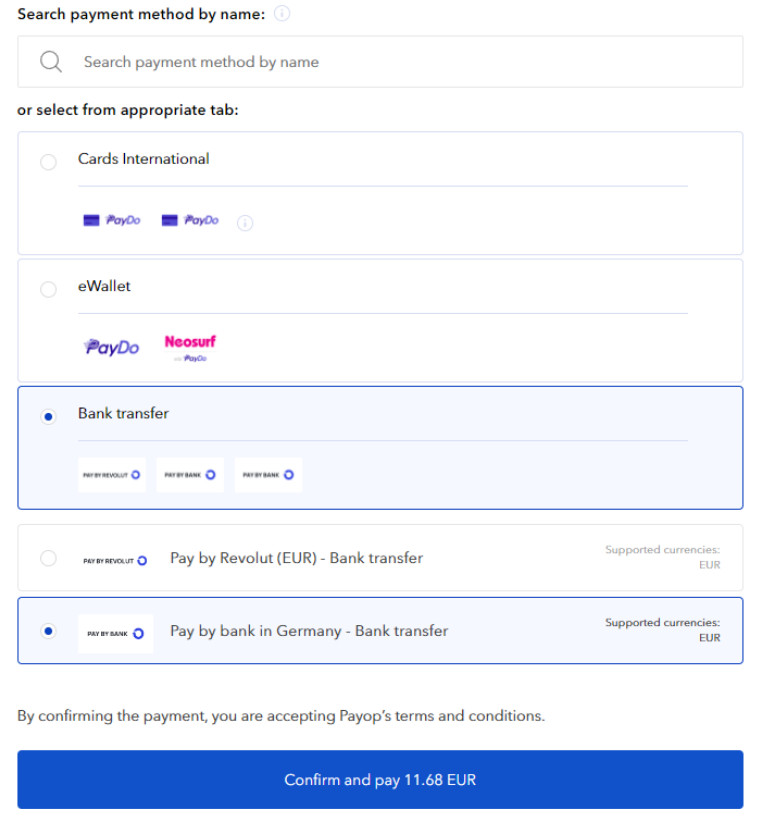Click Pay by Revolut (EUR) - Bank transfer label
765x833 pixels.
tap(296, 558)
